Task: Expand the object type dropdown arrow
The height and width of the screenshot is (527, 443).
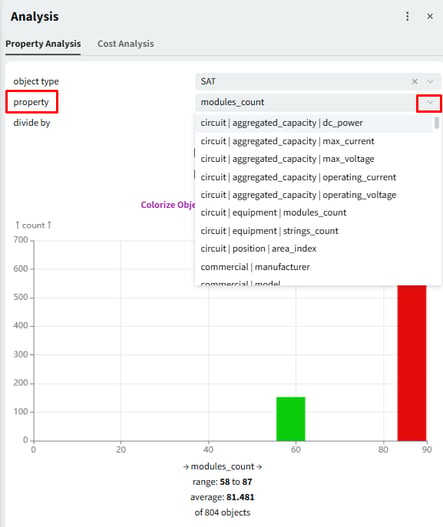Action: (x=430, y=81)
